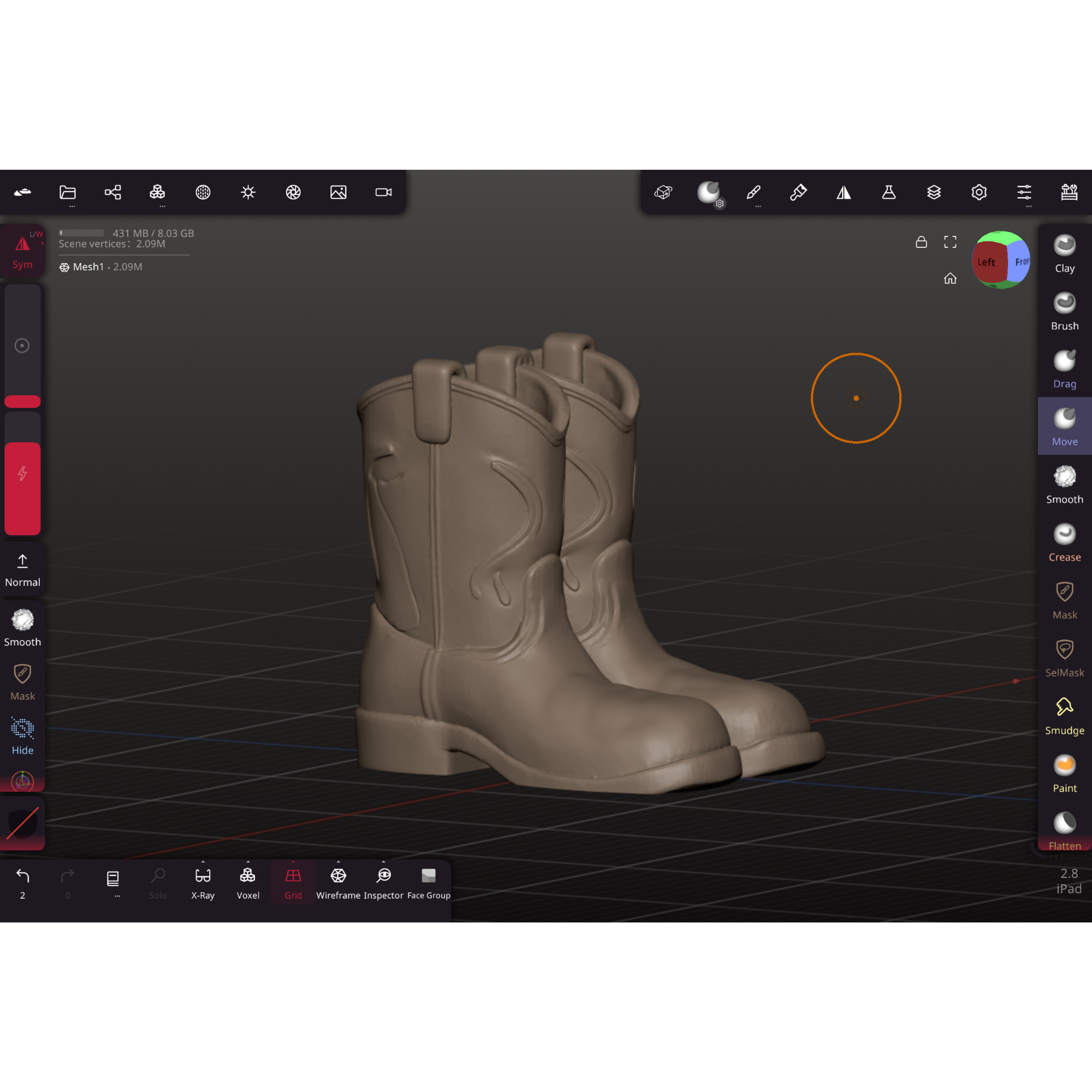Open the Files folder menu
Image resolution: width=1092 pixels, height=1092 pixels.
pyautogui.click(x=67, y=192)
